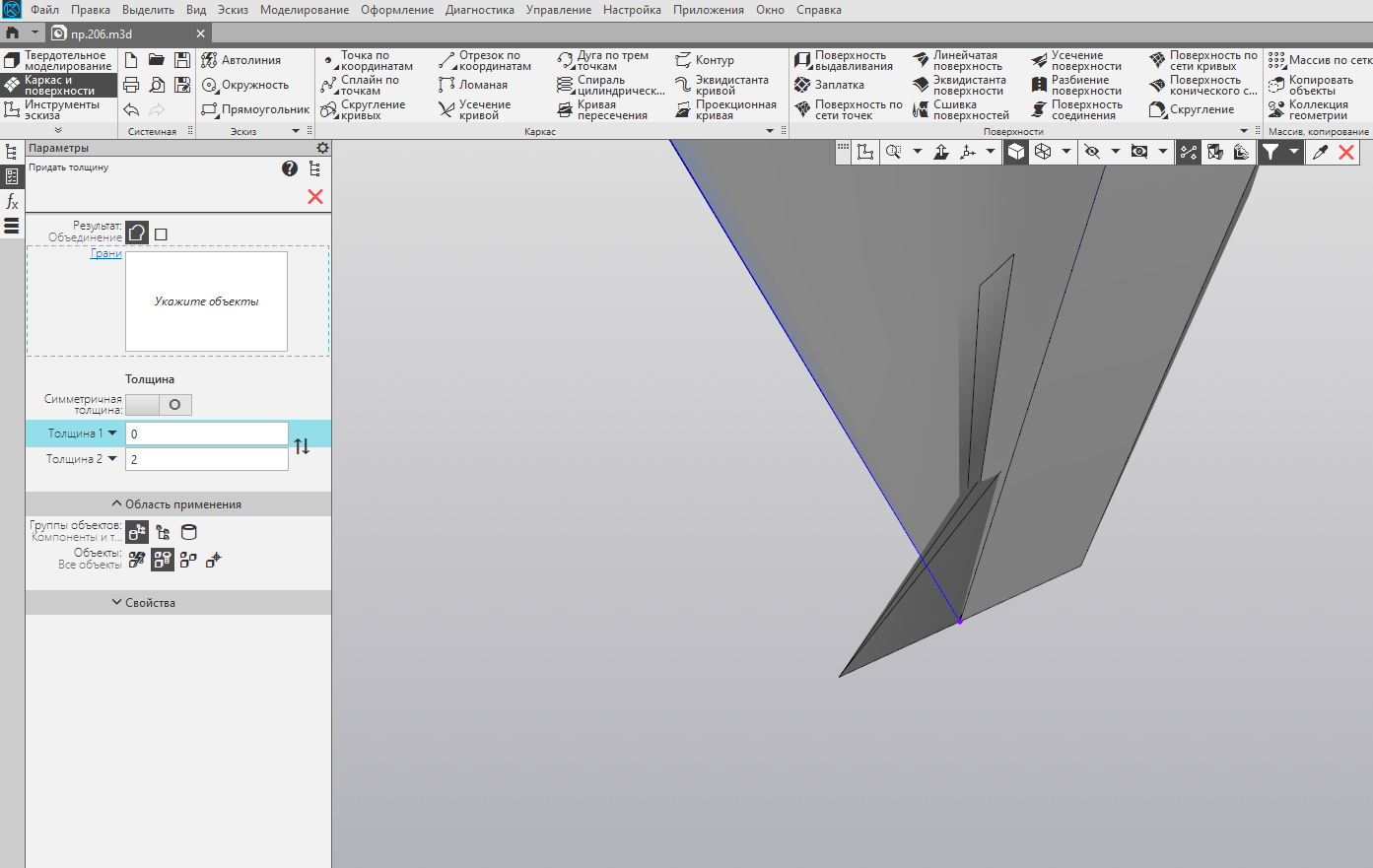
Task: Toggle shaded solid display mode
Action: (1016, 152)
